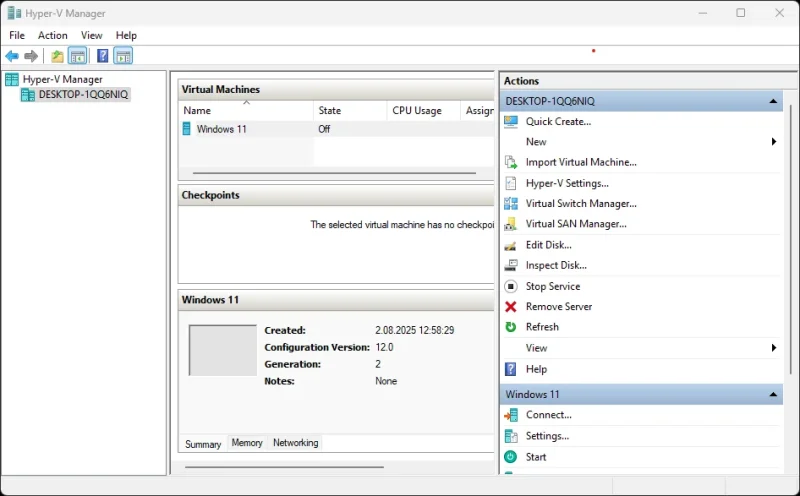Sort by the Name column header
This screenshot has width=800, height=496.
(x=245, y=110)
